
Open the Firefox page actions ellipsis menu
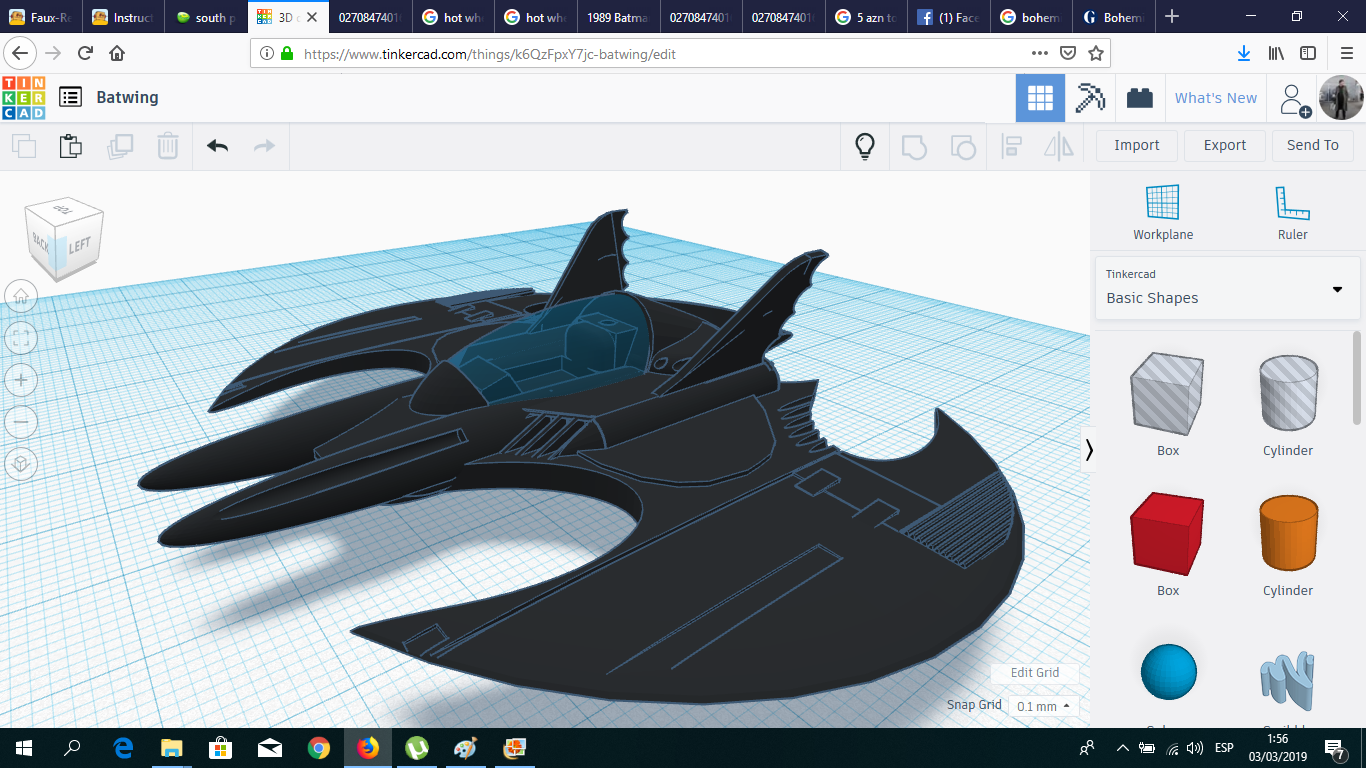1040,53
